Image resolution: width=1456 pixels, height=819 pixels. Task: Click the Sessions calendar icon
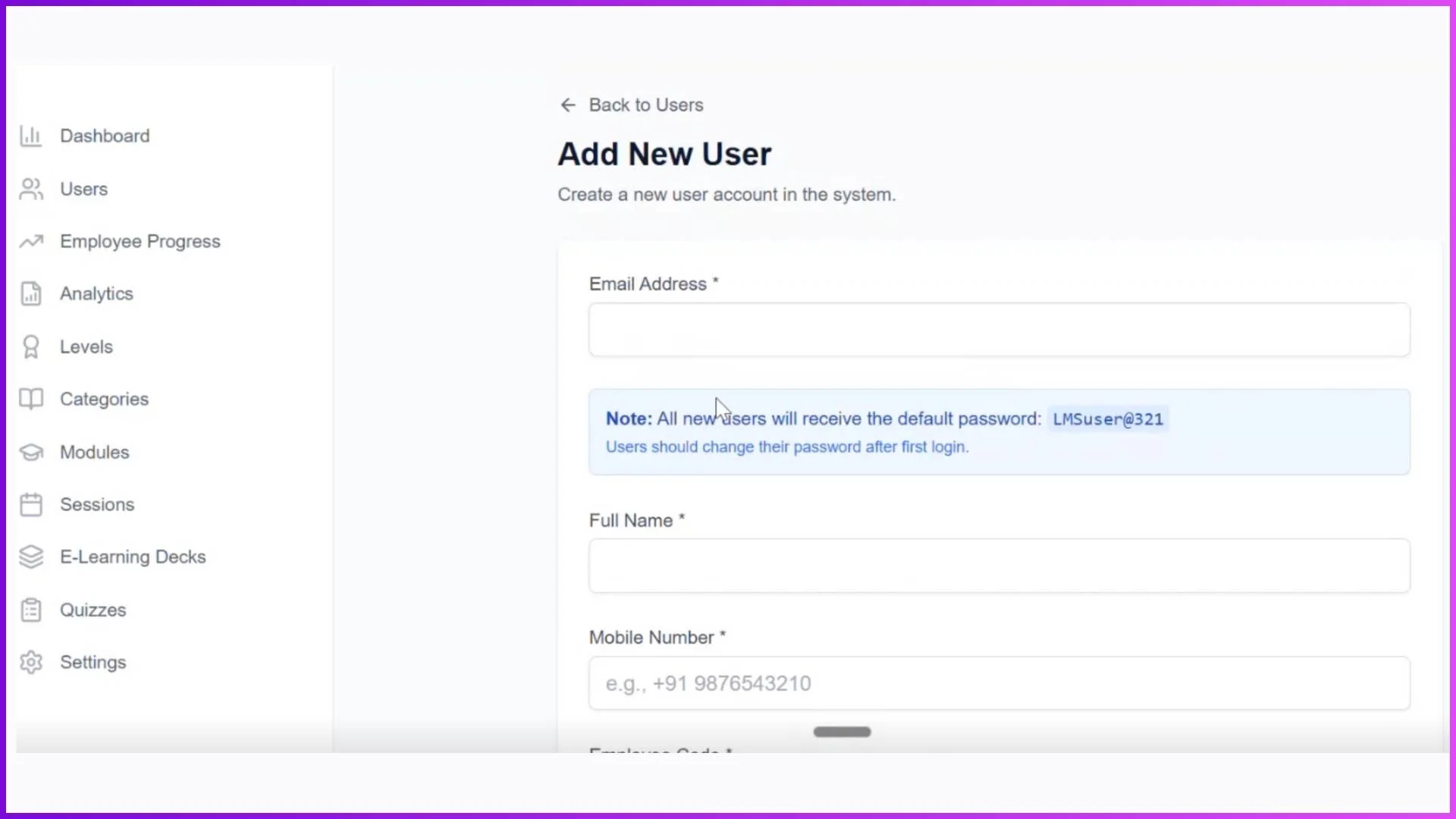(30, 504)
